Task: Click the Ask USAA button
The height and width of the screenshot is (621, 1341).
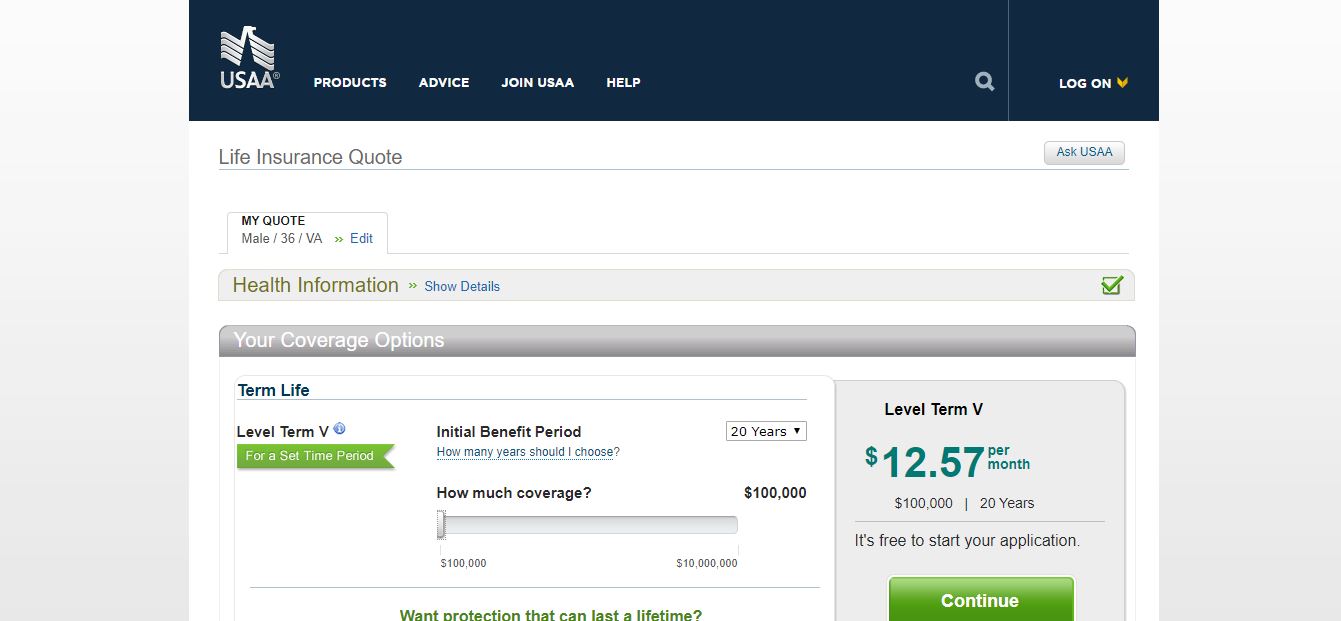Action: coord(1084,152)
